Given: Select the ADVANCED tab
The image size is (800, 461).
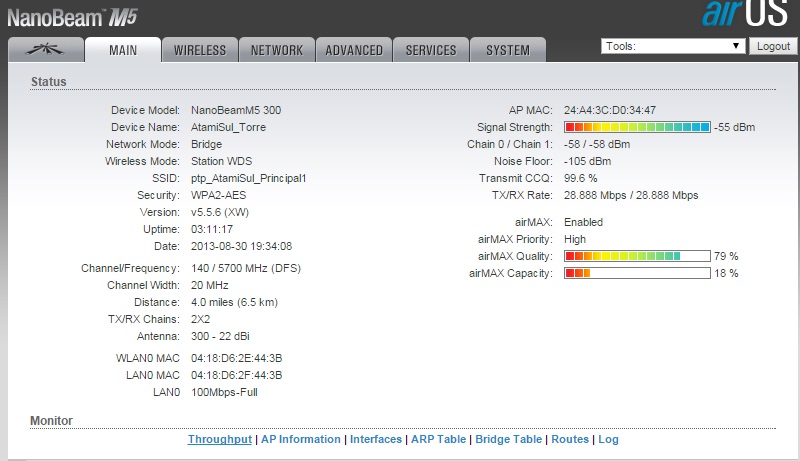Looking at the screenshot, I should [354, 50].
